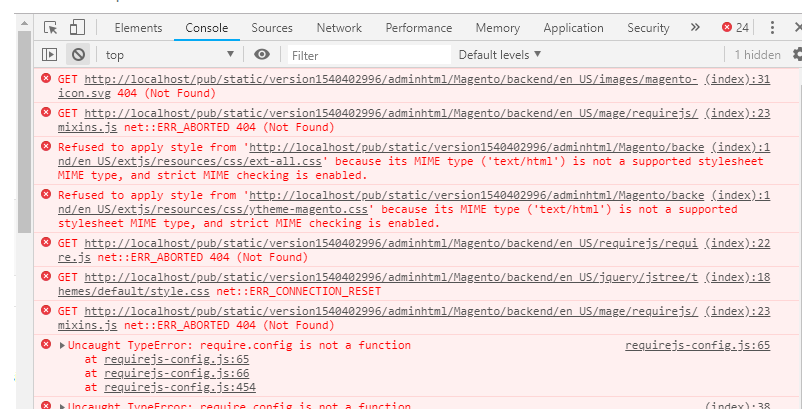Click the red error count badge

[x=735, y=28]
